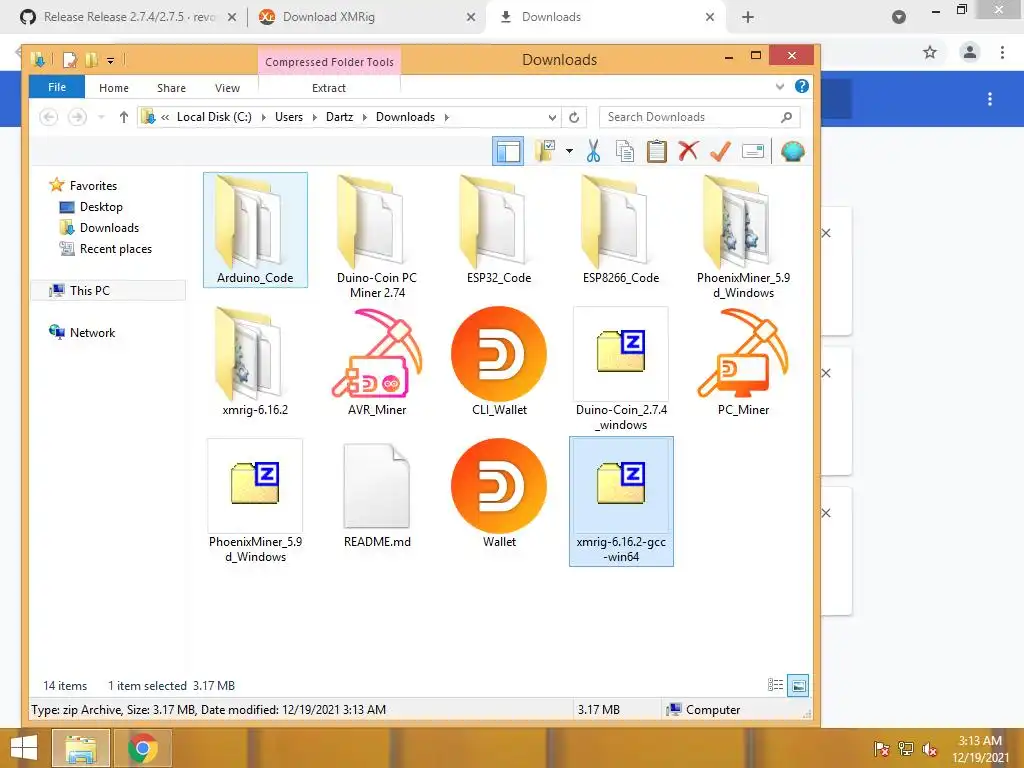
Task: Expand the Users breadcrumb arrow
Action: coord(314,118)
